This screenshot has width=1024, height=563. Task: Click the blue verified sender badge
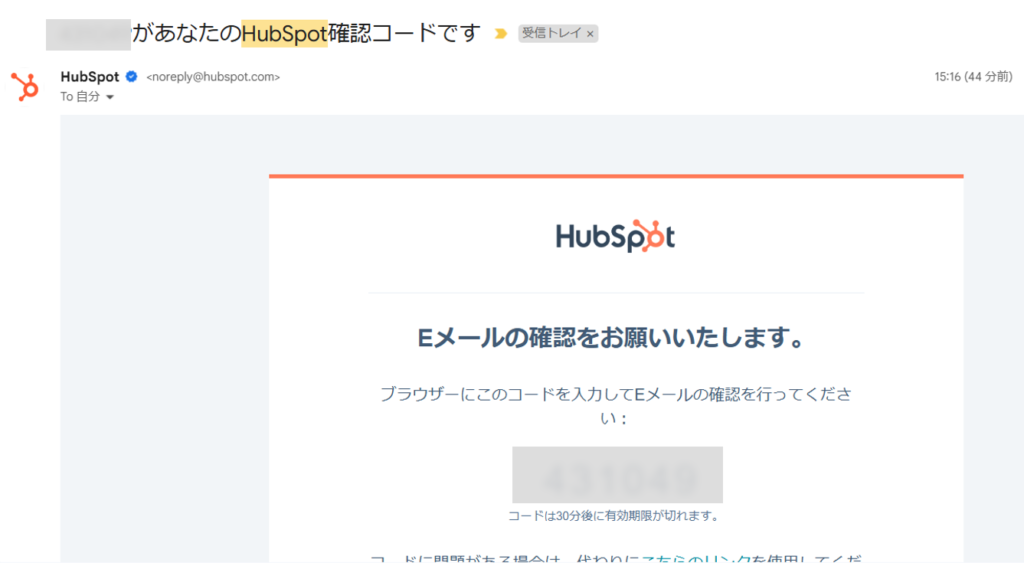[x=131, y=76]
